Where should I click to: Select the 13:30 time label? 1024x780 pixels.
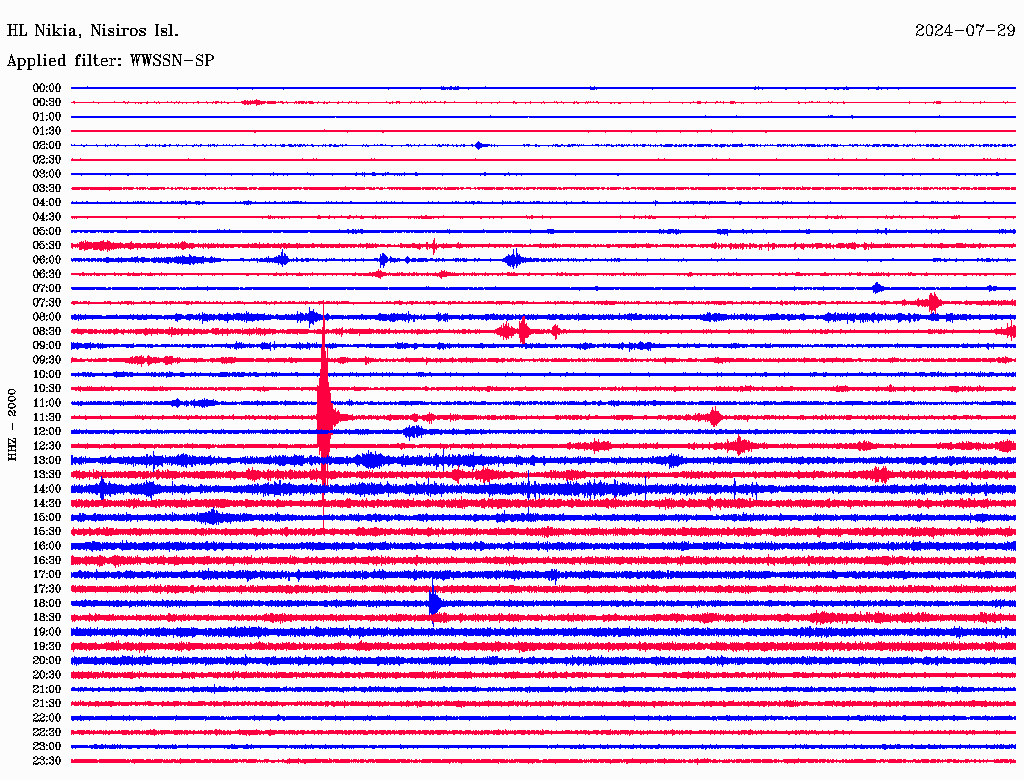coord(47,474)
